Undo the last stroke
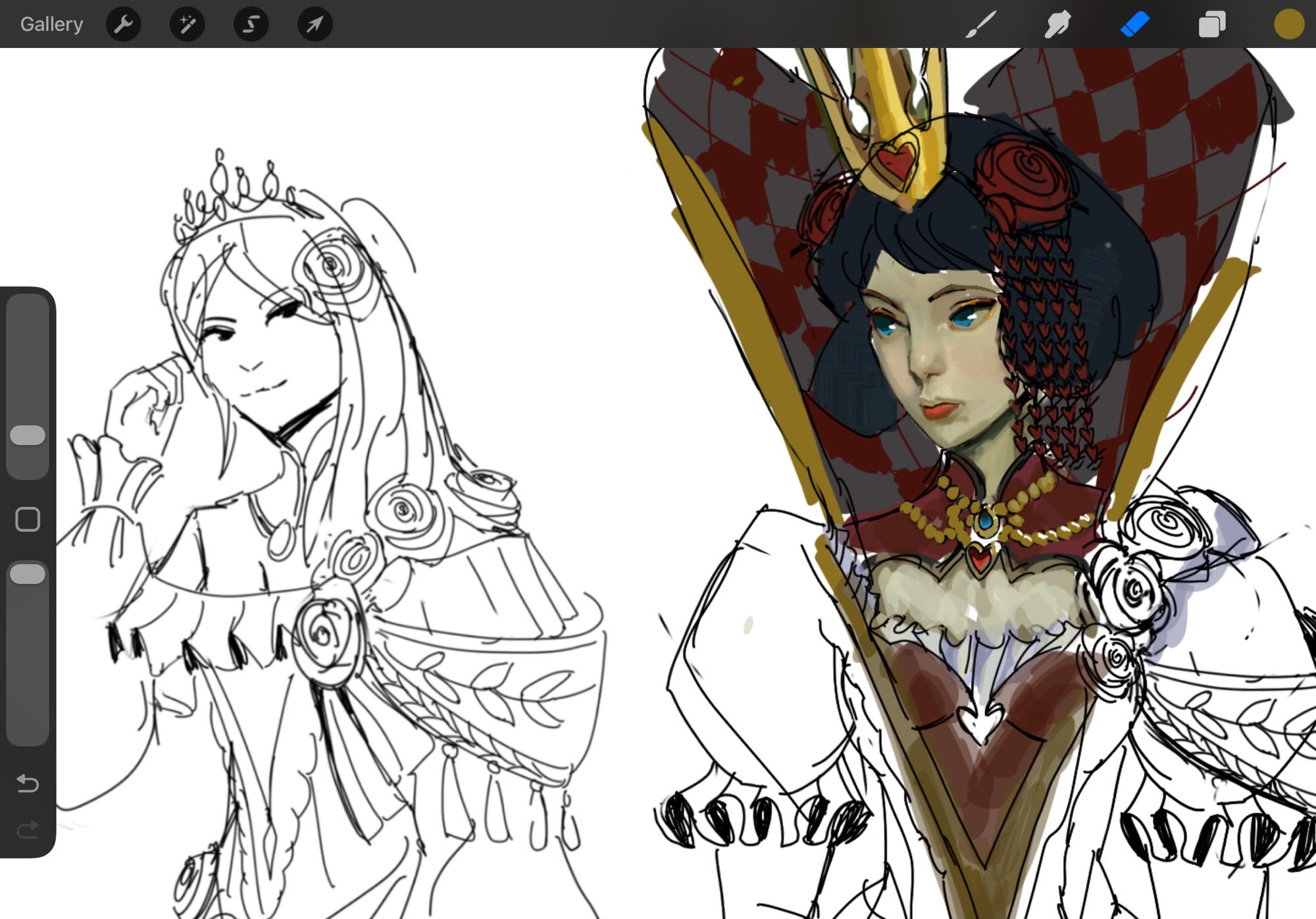Screen dimensions: 1316x919 click(28, 783)
